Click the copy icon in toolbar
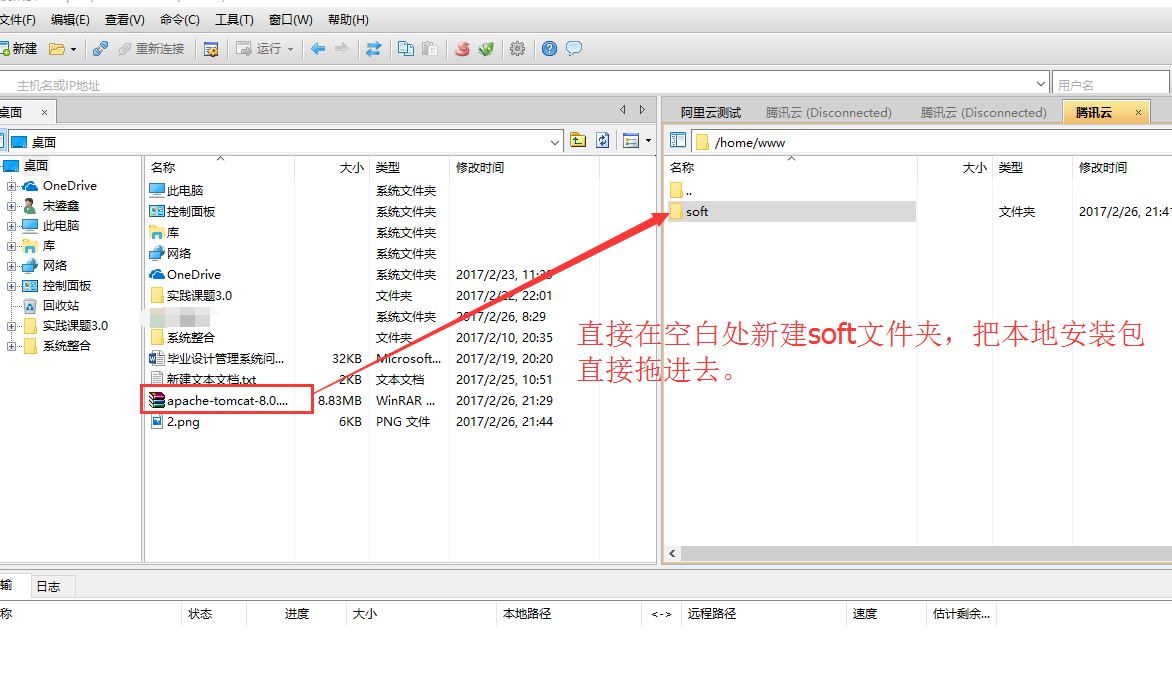The height and width of the screenshot is (675, 1172). point(406,49)
